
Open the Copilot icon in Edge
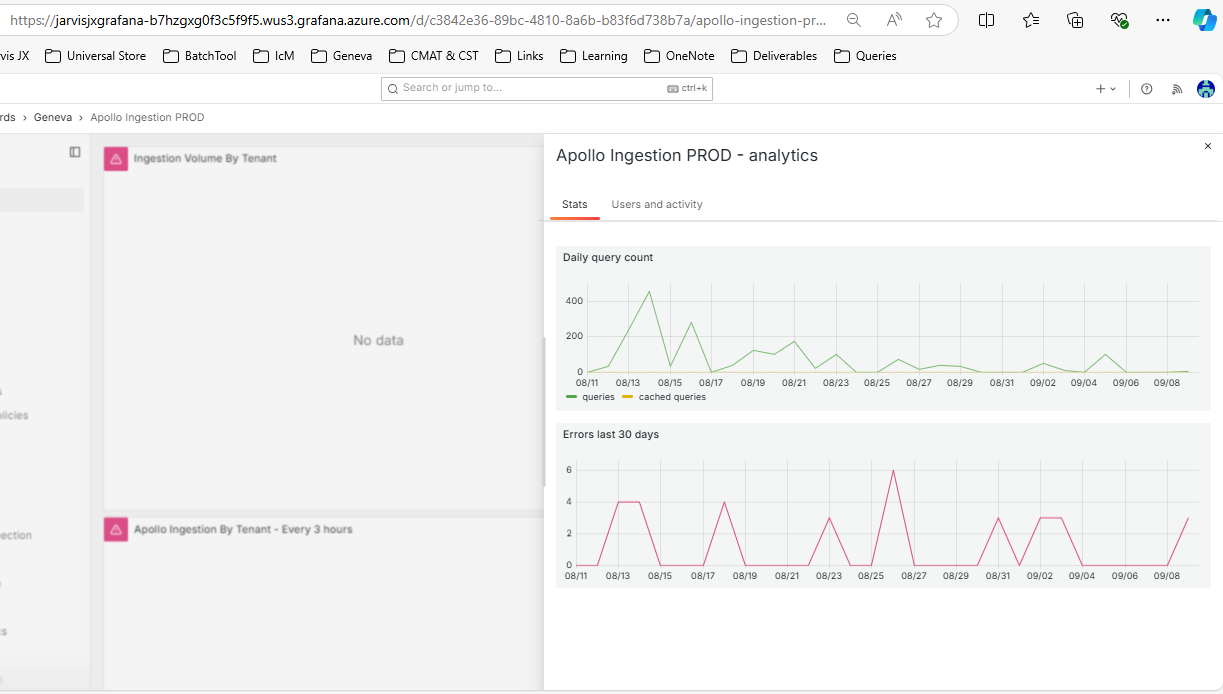coord(1205,20)
